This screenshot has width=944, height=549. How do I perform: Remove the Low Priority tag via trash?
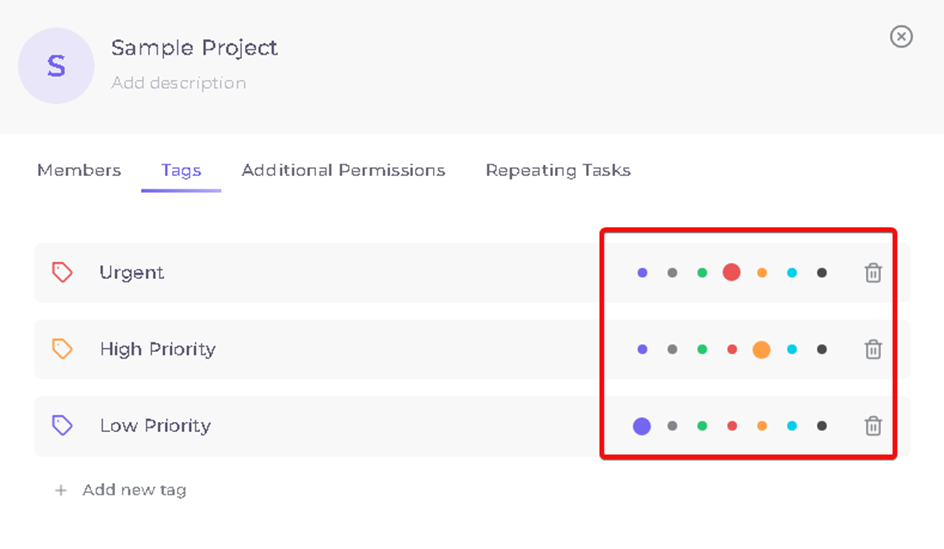[873, 426]
